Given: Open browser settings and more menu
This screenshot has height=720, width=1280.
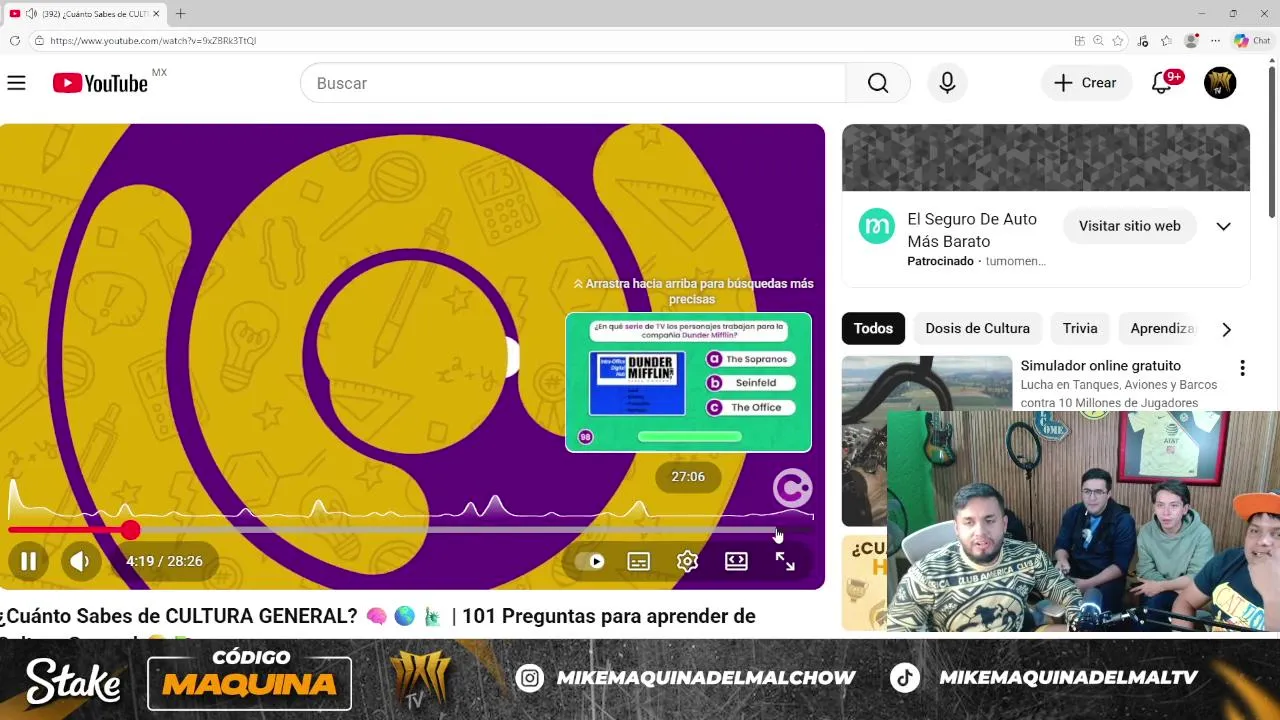Looking at the screenshot, I should click(1215, 41).
